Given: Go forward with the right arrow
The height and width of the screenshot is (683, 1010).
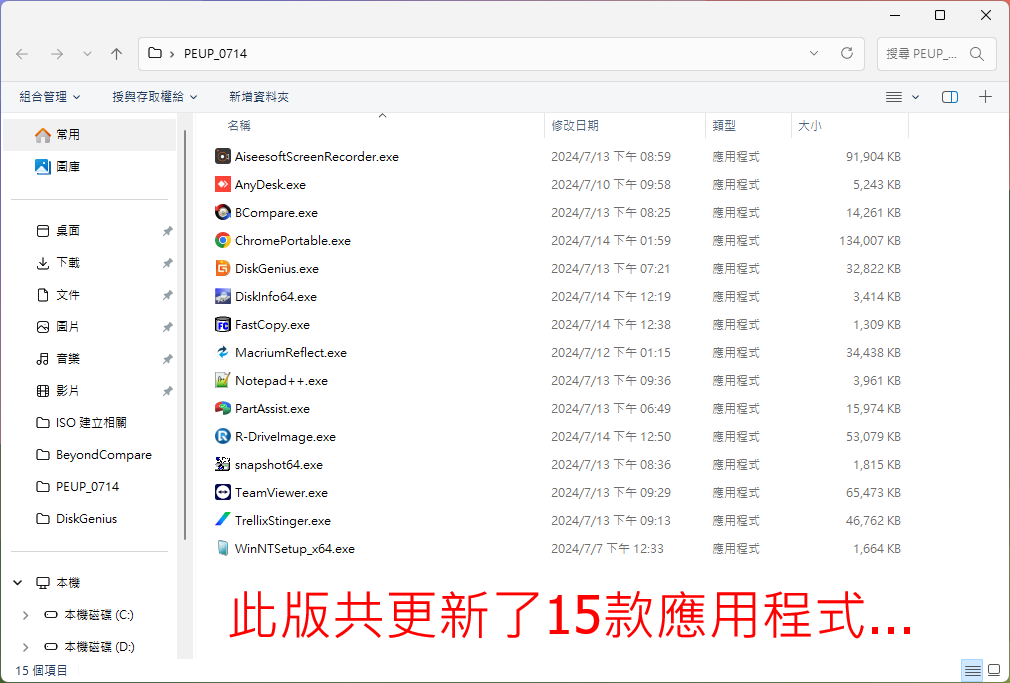Looking at the screenshot, I should coord(57,54).
